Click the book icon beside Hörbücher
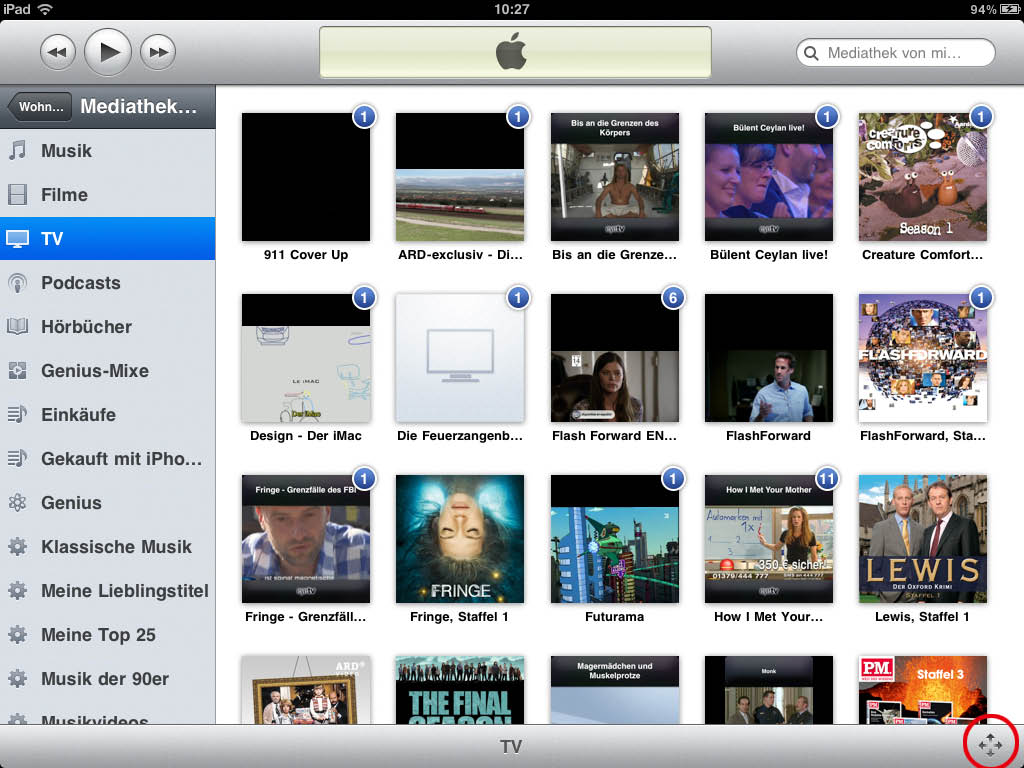Screen dimensions: 1024x768 coord(18,327)
